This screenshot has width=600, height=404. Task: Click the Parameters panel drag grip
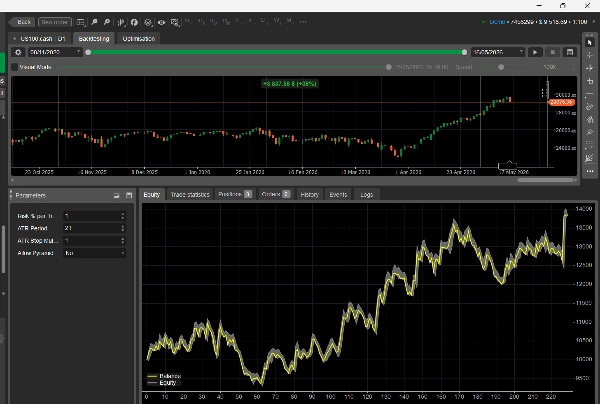(x=11, y=195)
